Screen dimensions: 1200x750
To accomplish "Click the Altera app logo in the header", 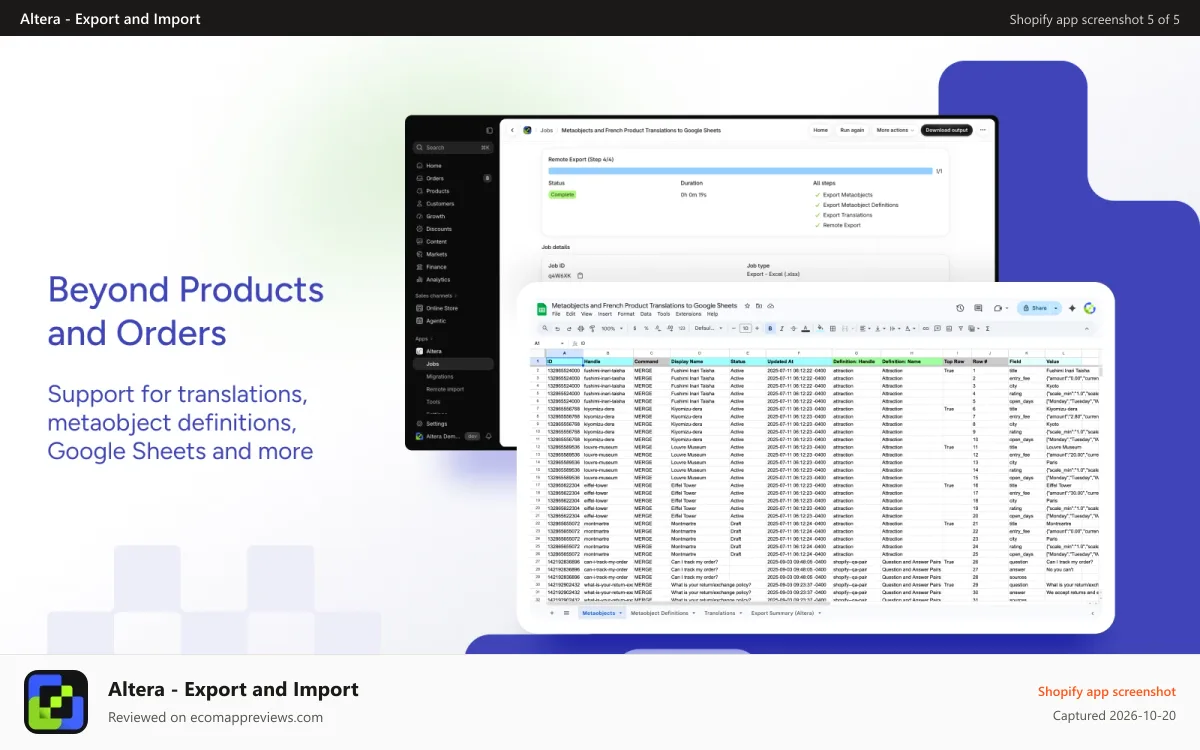I will 527,130.
